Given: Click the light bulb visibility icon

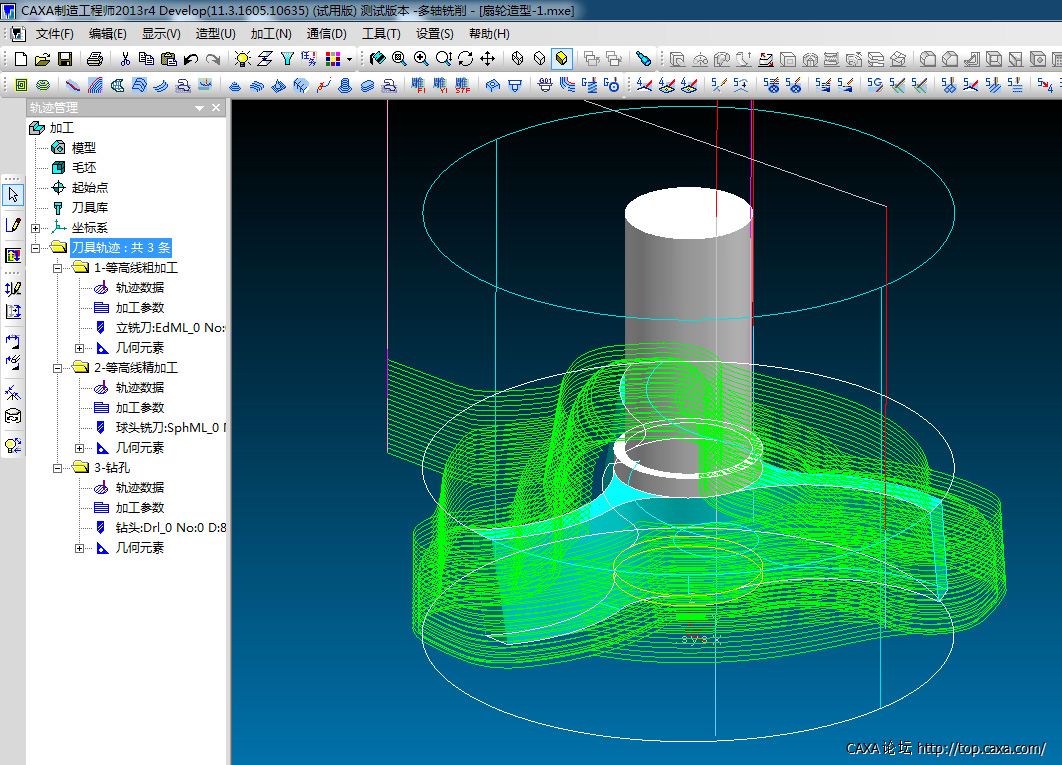Looking at the screenshot, I should [x=242, y=59].
